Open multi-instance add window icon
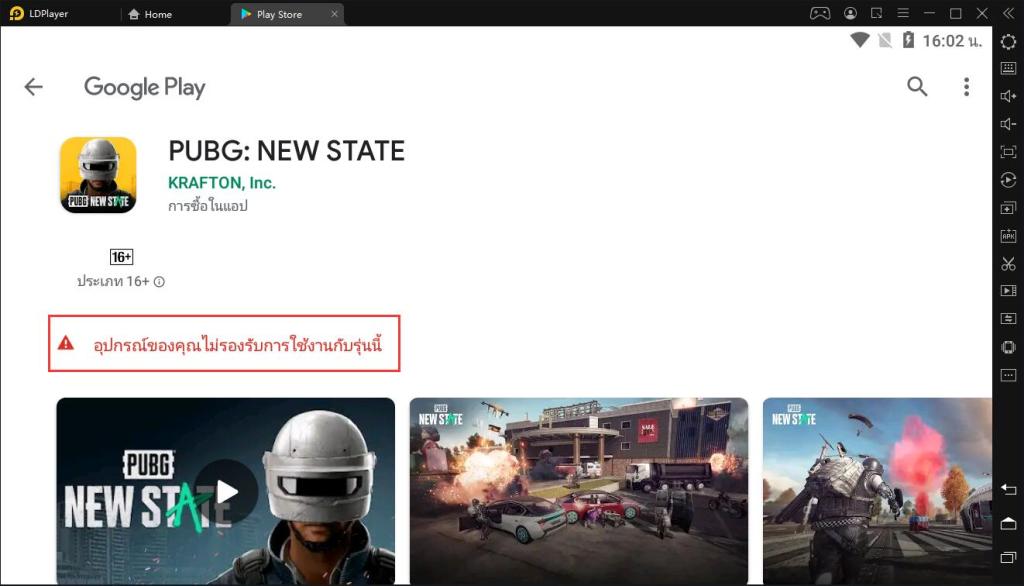Viewport: 1024px width, 586px height. [1008, 208]
